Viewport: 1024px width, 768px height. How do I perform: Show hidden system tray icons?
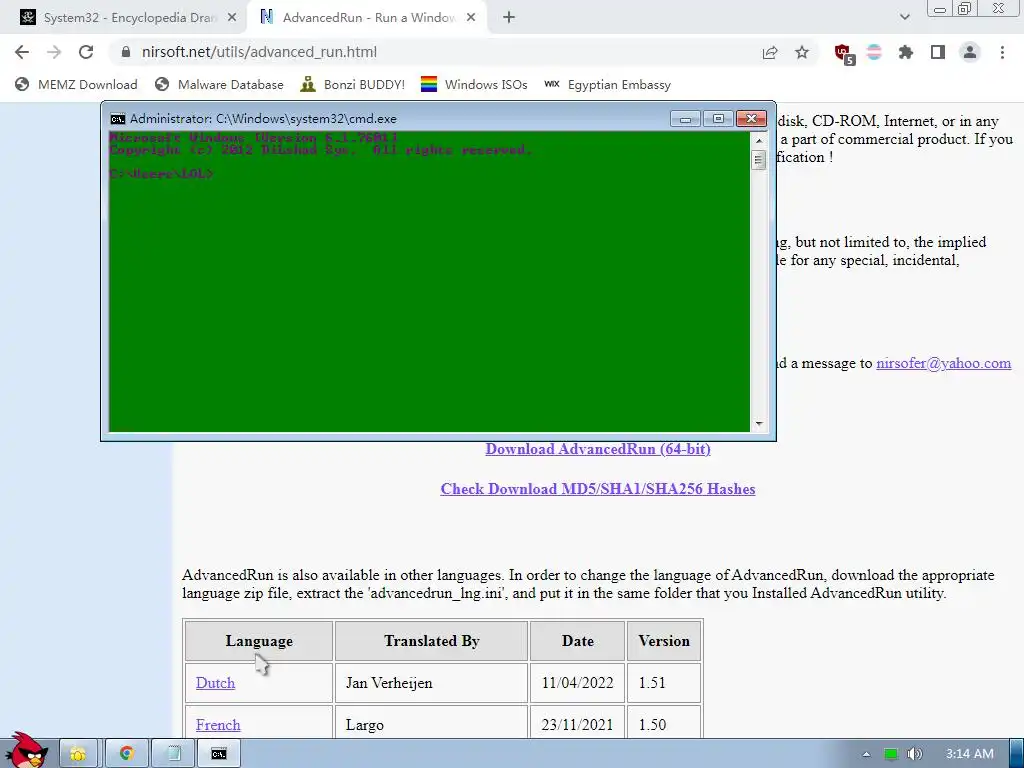pos(866,754)
